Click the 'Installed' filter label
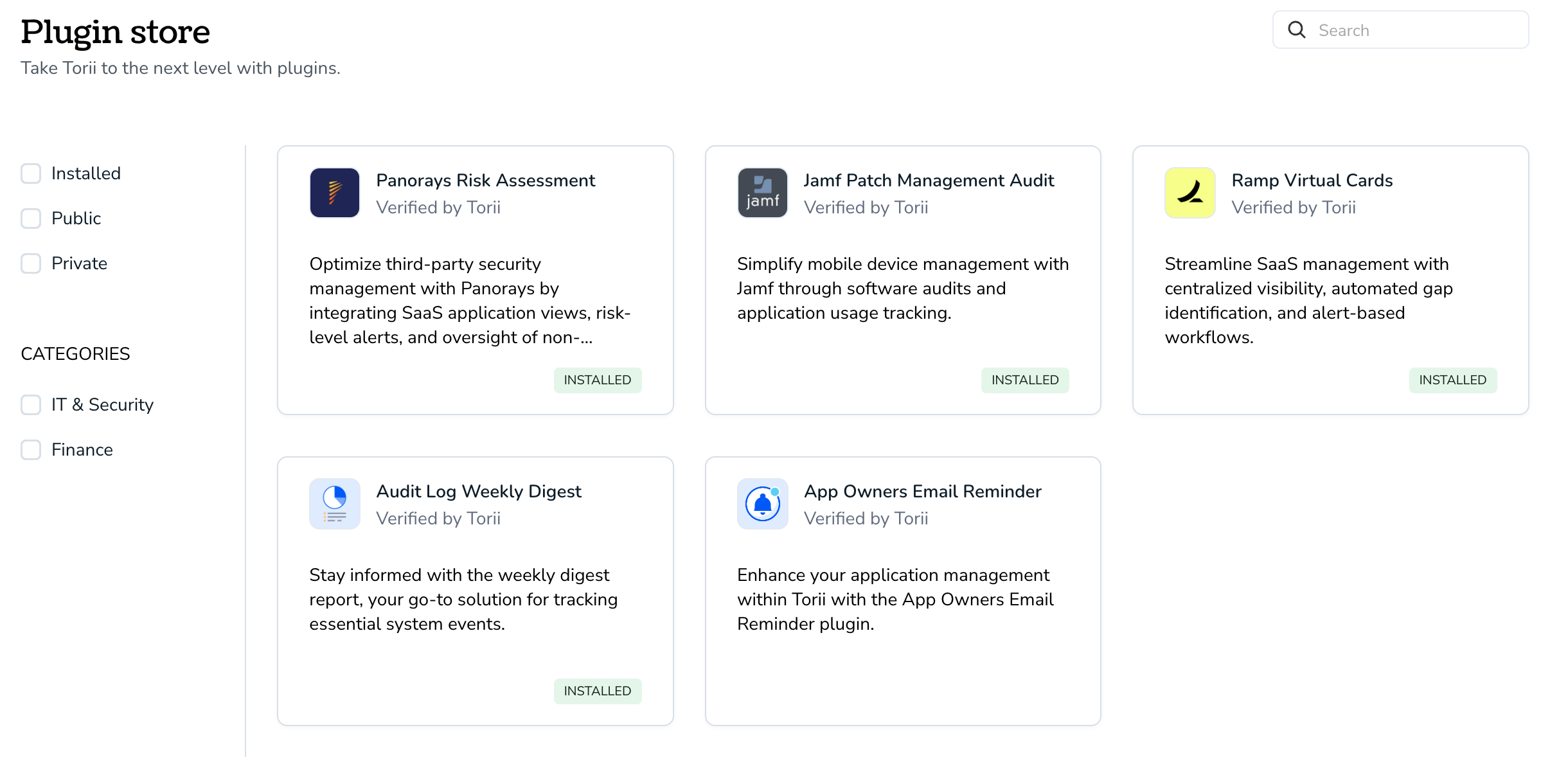1568x757 pixels. [x=86, y=174]
